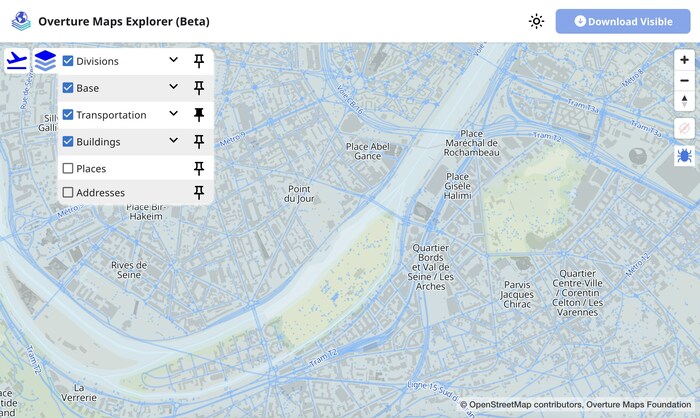The image size is (700, 418).
Task: Enable the Addresses layer checkbox
Action: tap(68, 192)
